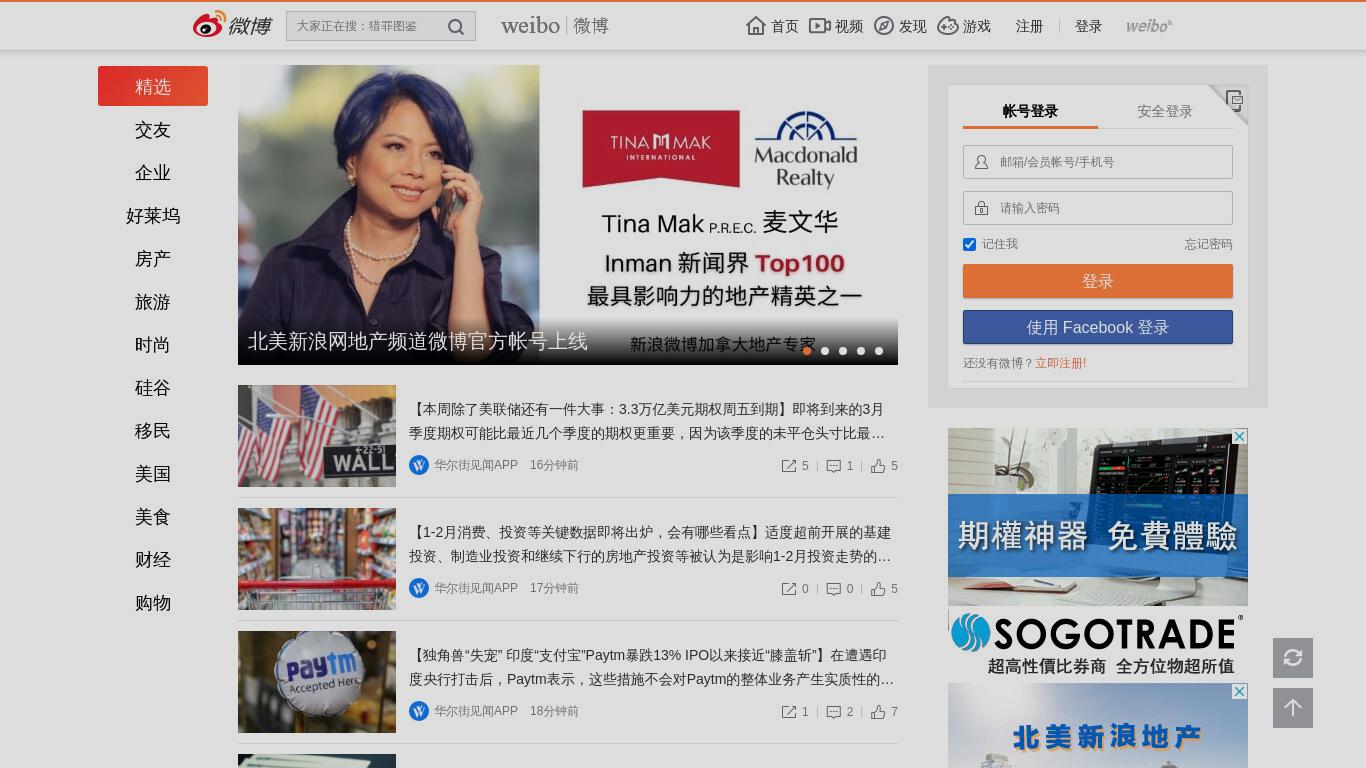Select 好莱坞 category in sidebar
This screenshot has width=1366, height=768.
click(x=153, y=216)
